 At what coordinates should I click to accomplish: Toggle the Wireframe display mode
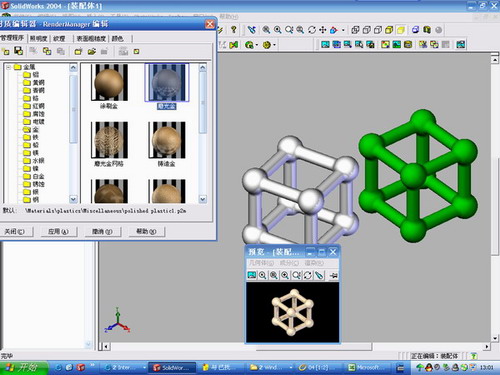pyautogui.click(x=355, y=30)
